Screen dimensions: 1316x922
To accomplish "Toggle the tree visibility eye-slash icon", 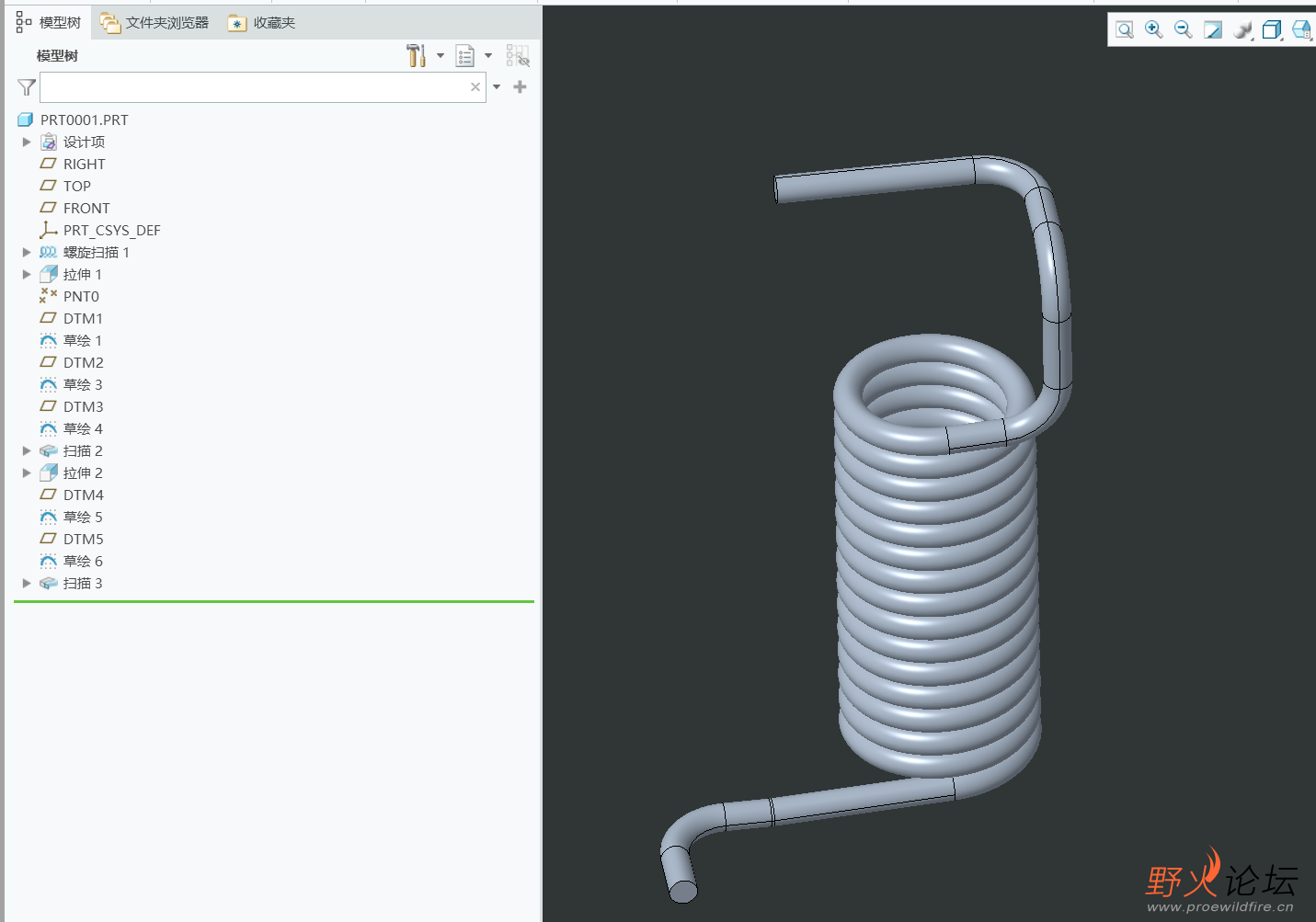I will point(518,56).
